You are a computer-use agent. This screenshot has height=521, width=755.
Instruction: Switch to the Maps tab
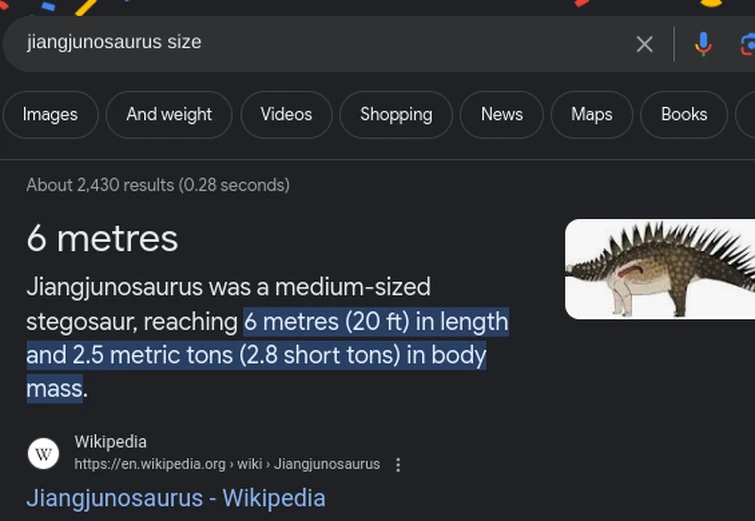tap(591, 115)
